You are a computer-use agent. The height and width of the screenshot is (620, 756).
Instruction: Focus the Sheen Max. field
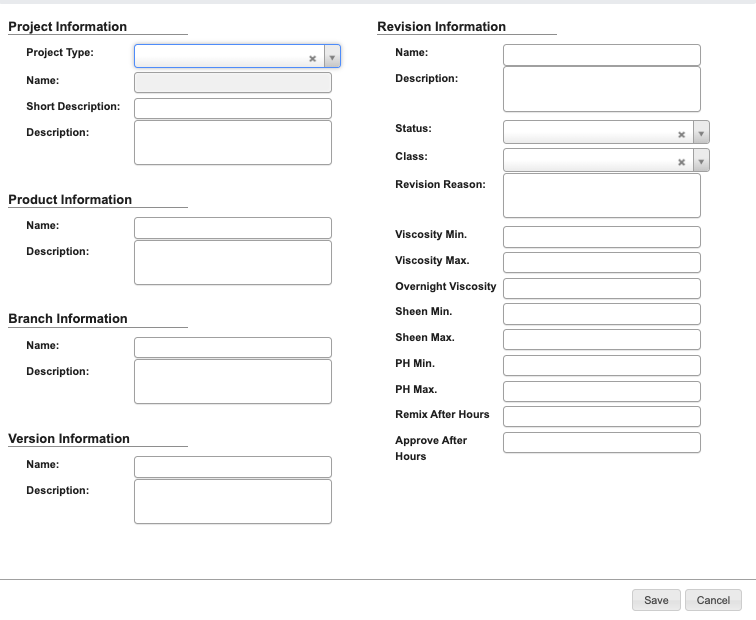[602, 340]
